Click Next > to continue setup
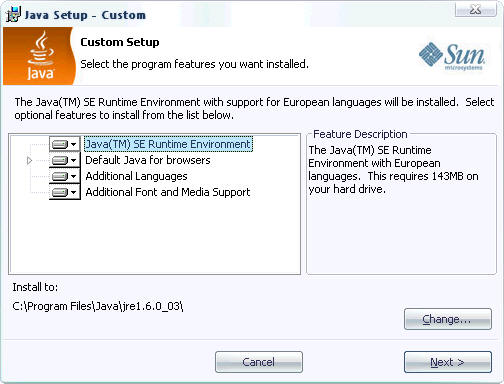504x384 pixels. point(448,362)
